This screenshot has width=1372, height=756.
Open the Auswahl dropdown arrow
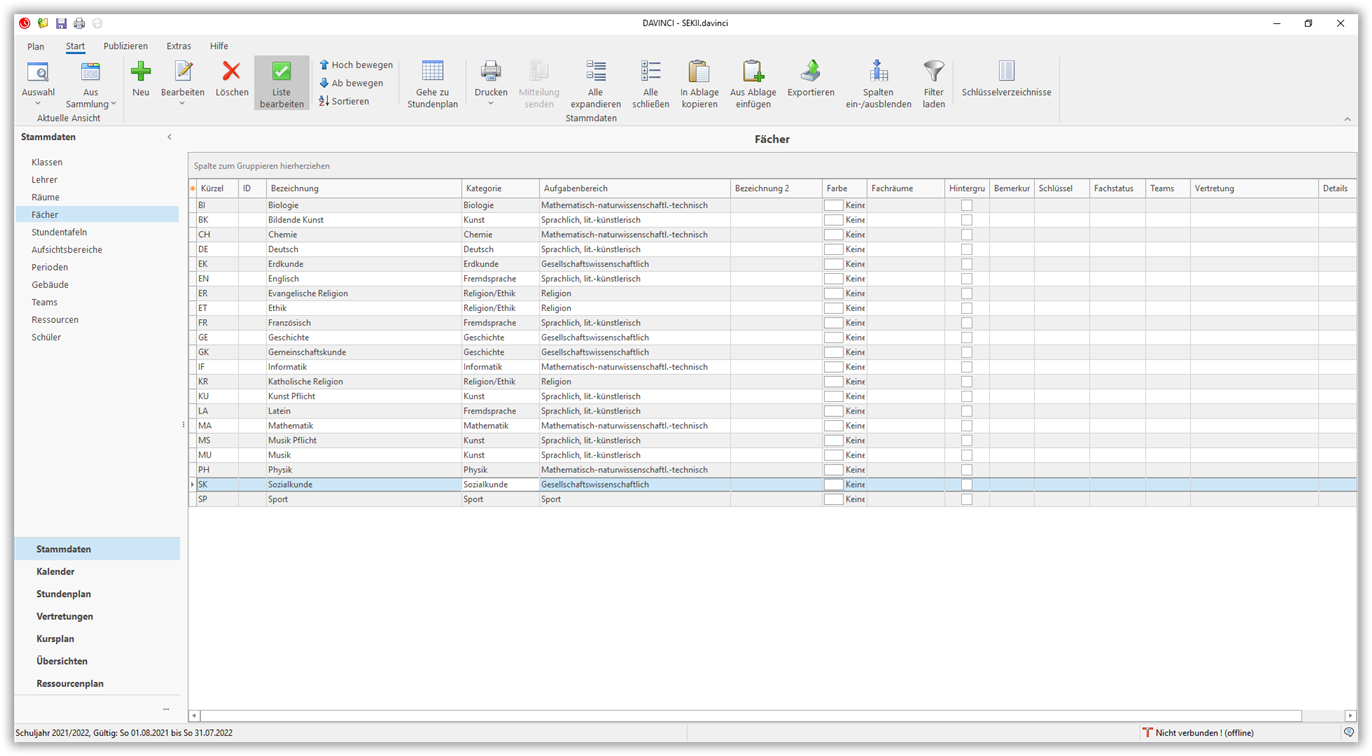pyautogui.click(x=38, y=104)
